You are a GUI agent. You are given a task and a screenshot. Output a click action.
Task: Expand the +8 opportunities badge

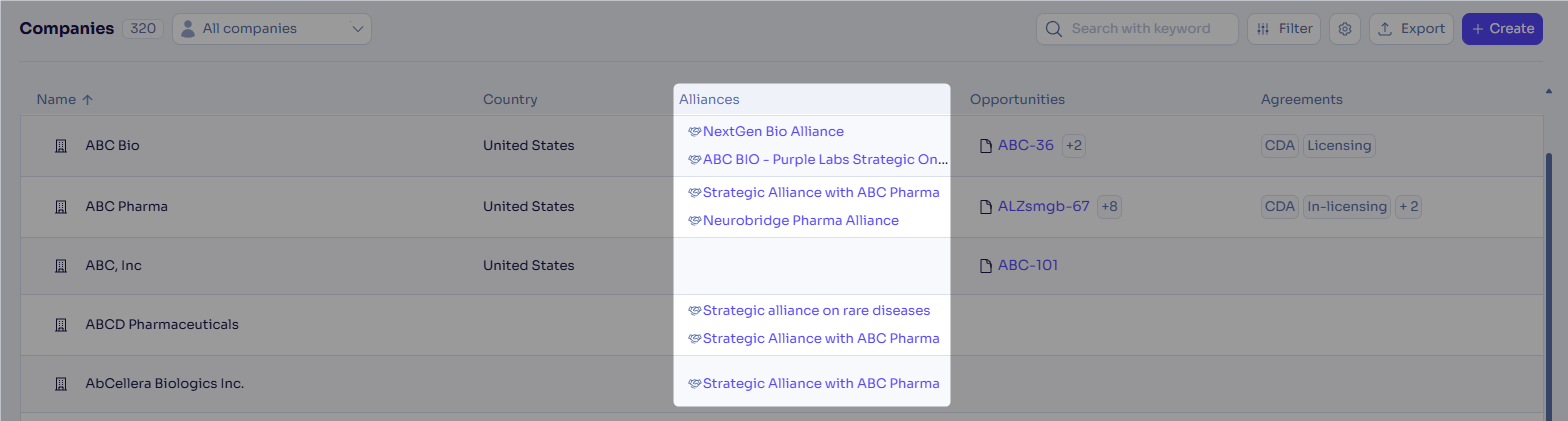pyautogui.click(x=1109, y=207)
